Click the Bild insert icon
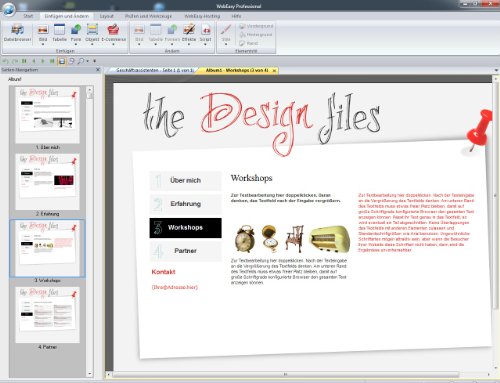The width and height of the screenshot is (500, 383). pyautogui.click(x=43, y=33)
